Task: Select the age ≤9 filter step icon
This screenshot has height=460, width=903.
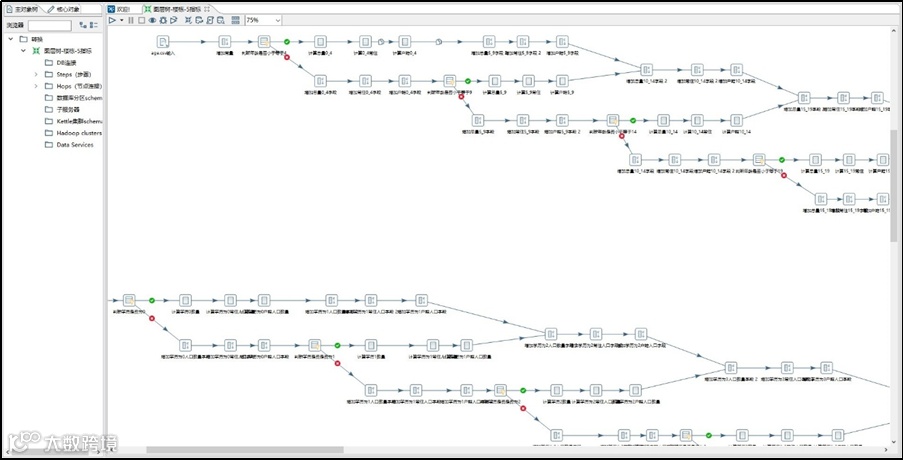Action: pyautogui.click(x=449, y=81)
